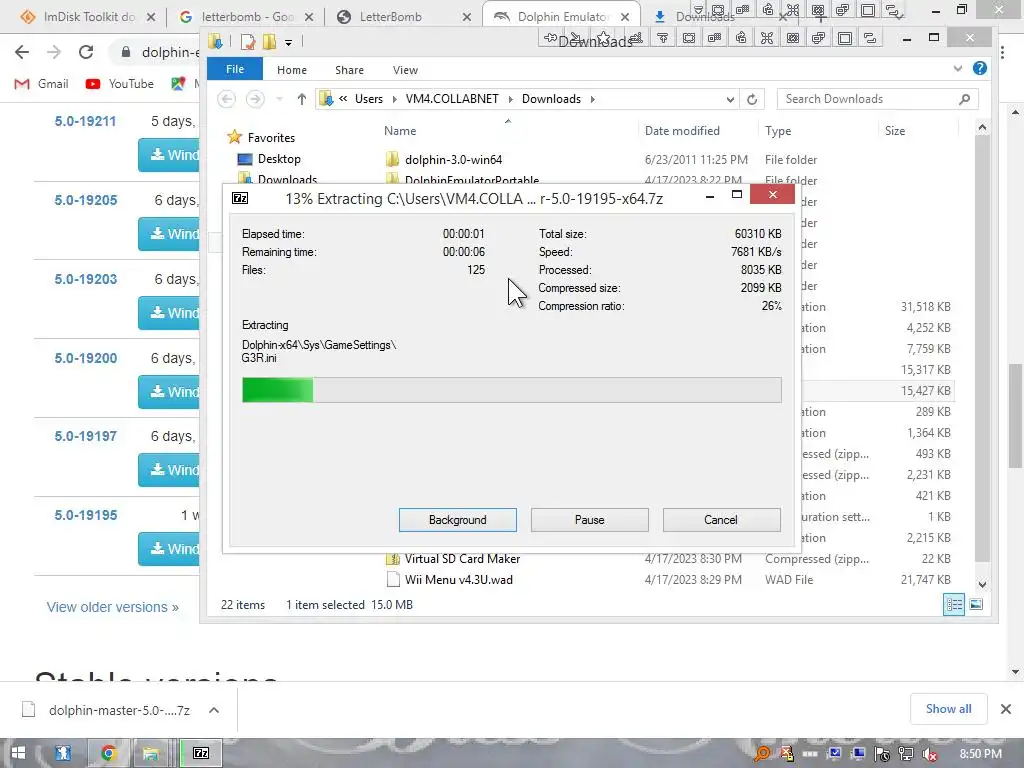Click Explorer's Properties quick access icon
Viewport: 1024px width, 768px height.
tap(248, 42)
